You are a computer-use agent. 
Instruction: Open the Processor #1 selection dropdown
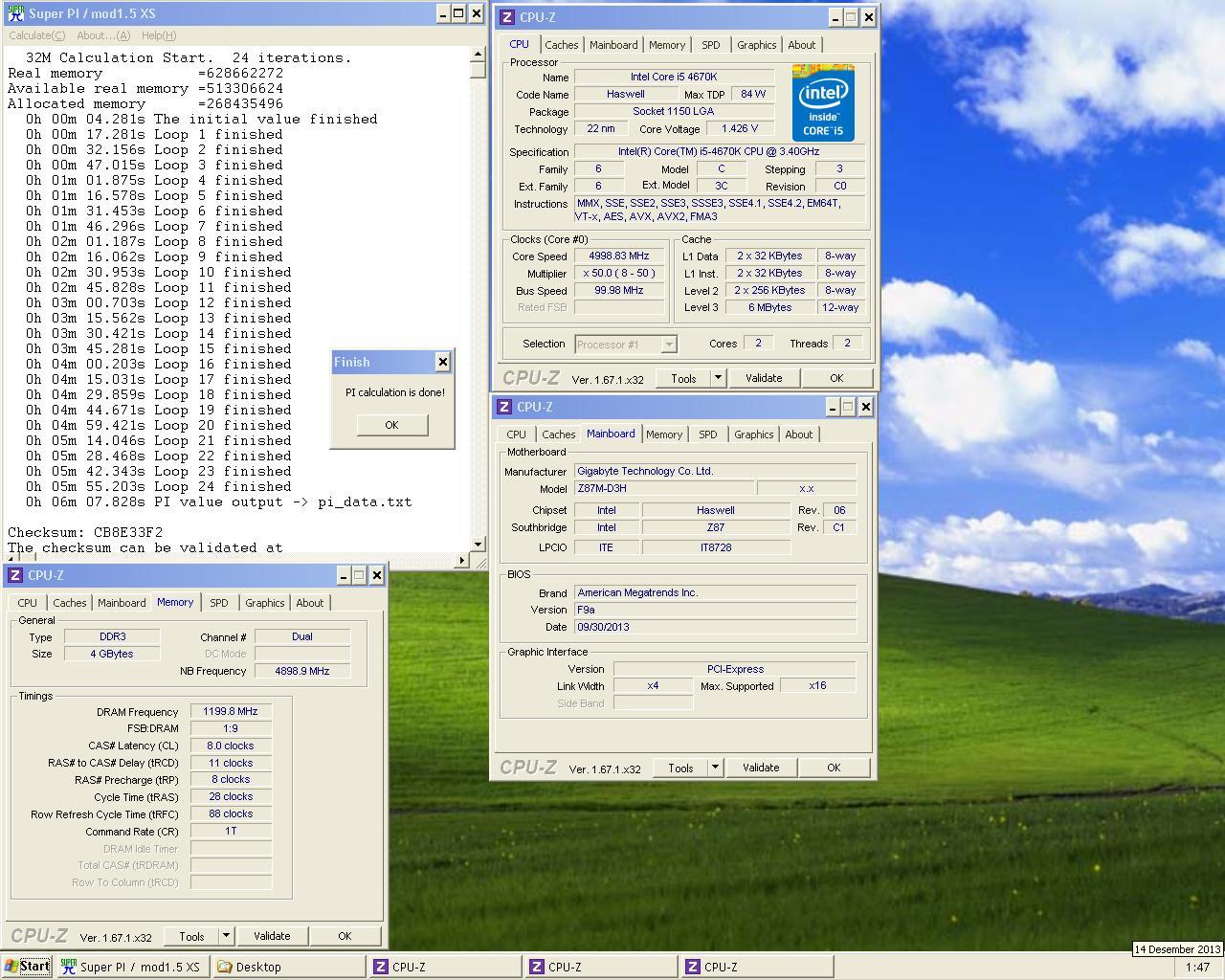point(669,345)
